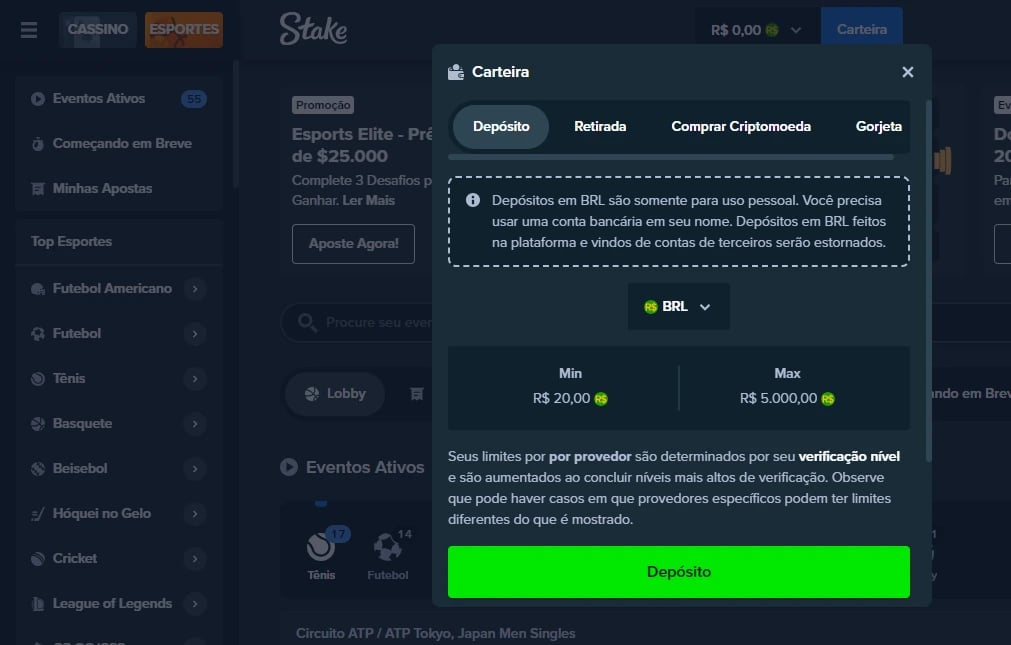Open the Gorjeta tab
The height and width of the screenshot is (645, 1011).
(878, 126)
